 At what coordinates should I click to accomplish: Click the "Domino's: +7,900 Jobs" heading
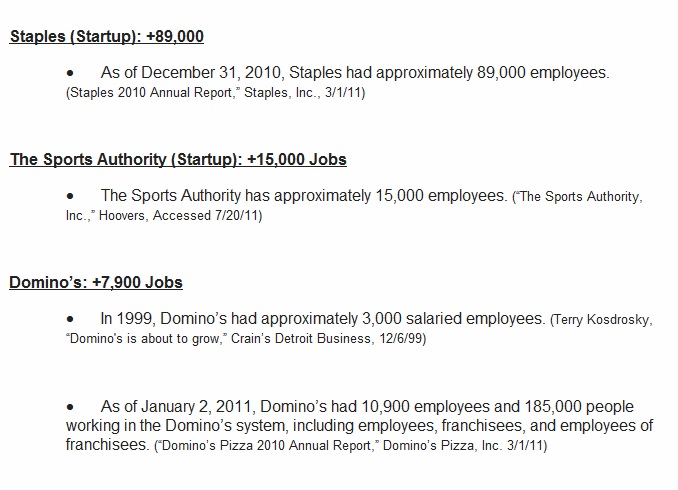96,282
